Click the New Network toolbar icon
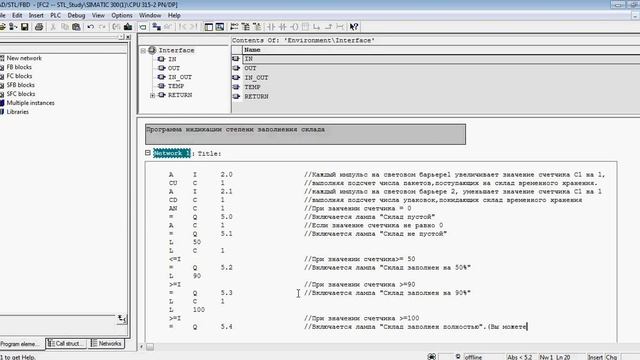The width and height of the screenshot is (640, 360). (x=234, y=27)
